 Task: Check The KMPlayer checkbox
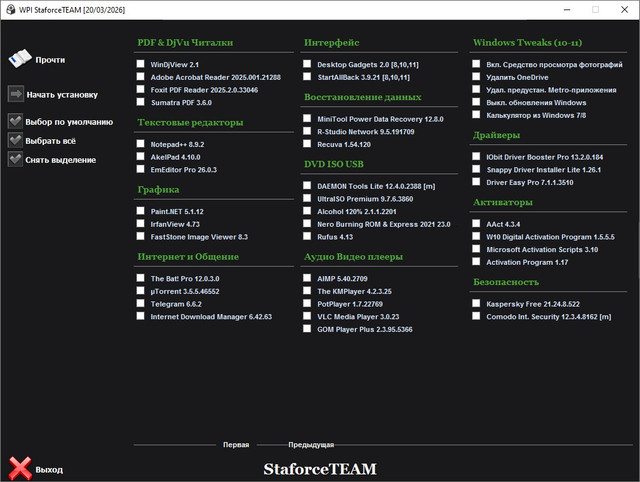point(307,291)
